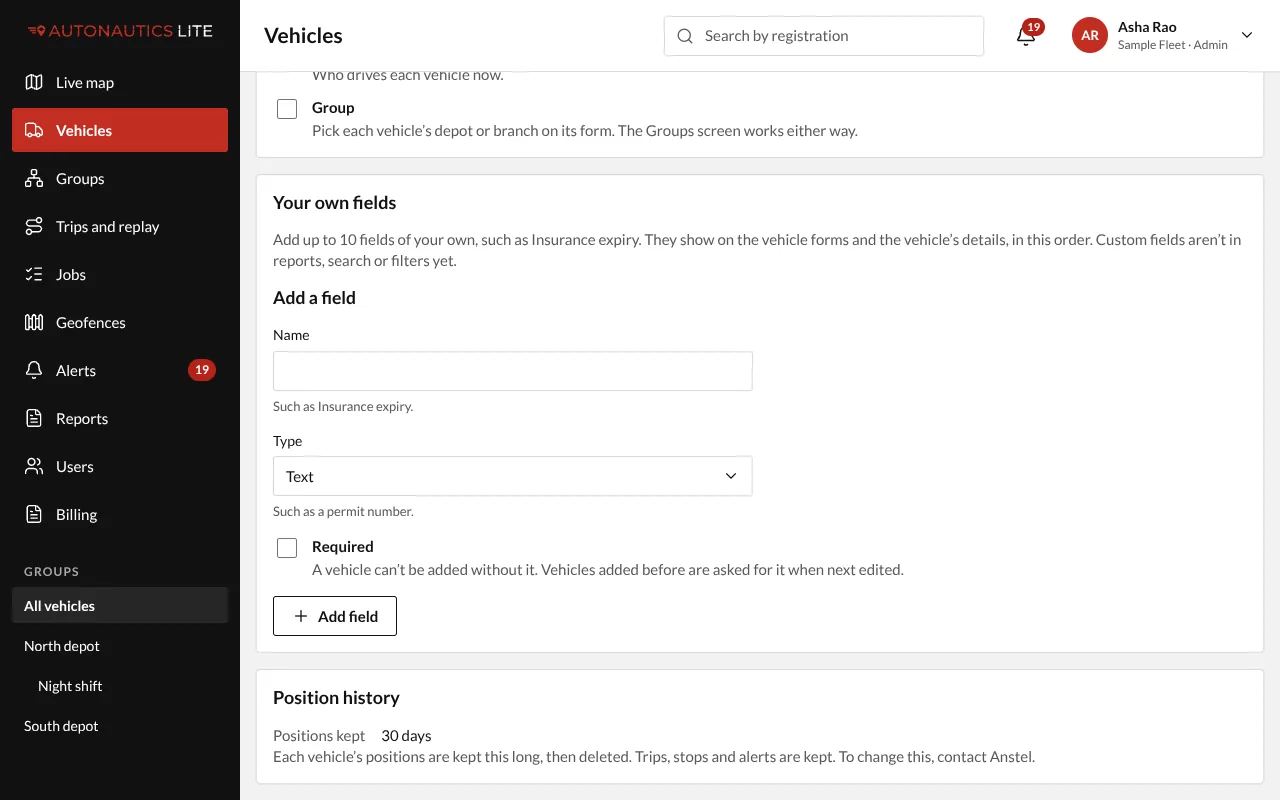1280x800 pixels.
Task: Click the Asha Rao name in the header
Action: pos(1147,27)
